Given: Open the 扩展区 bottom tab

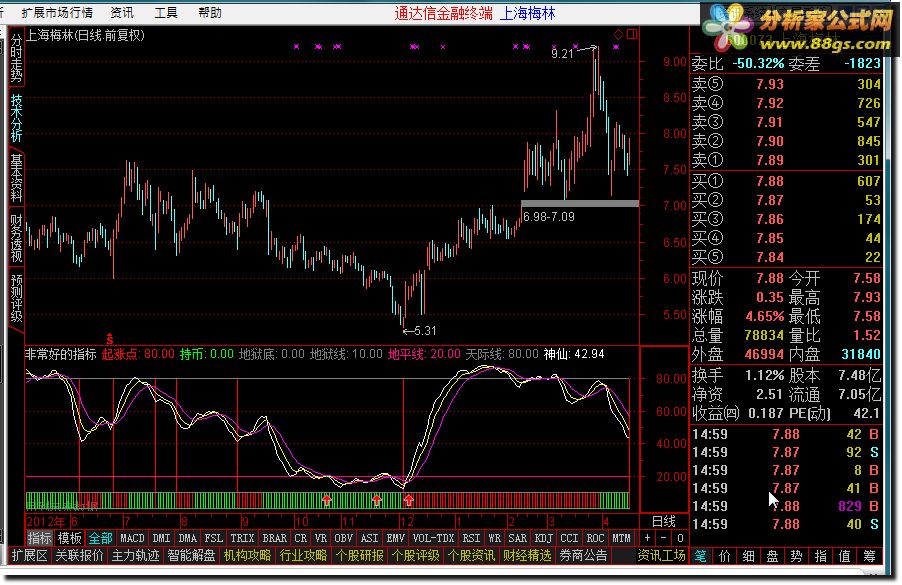Looking at the screenshot, I should pyautogui.click(x=29, y=556).
